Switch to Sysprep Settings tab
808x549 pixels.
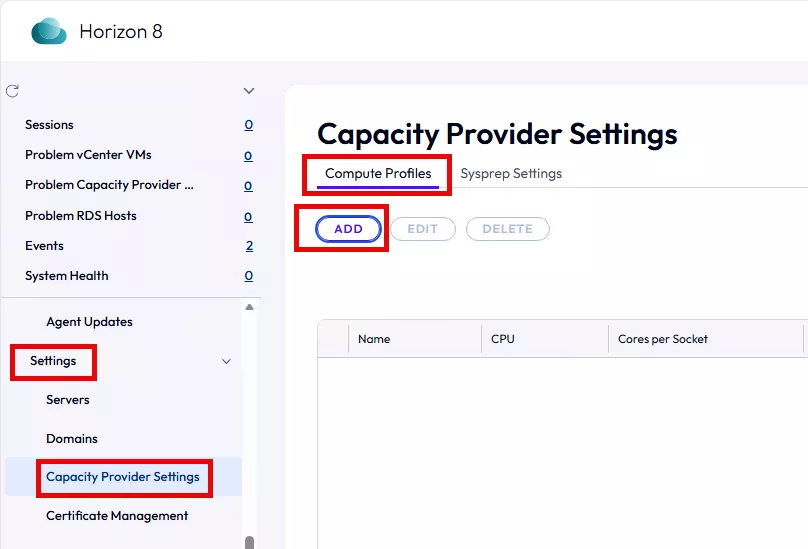pos(511,174)
